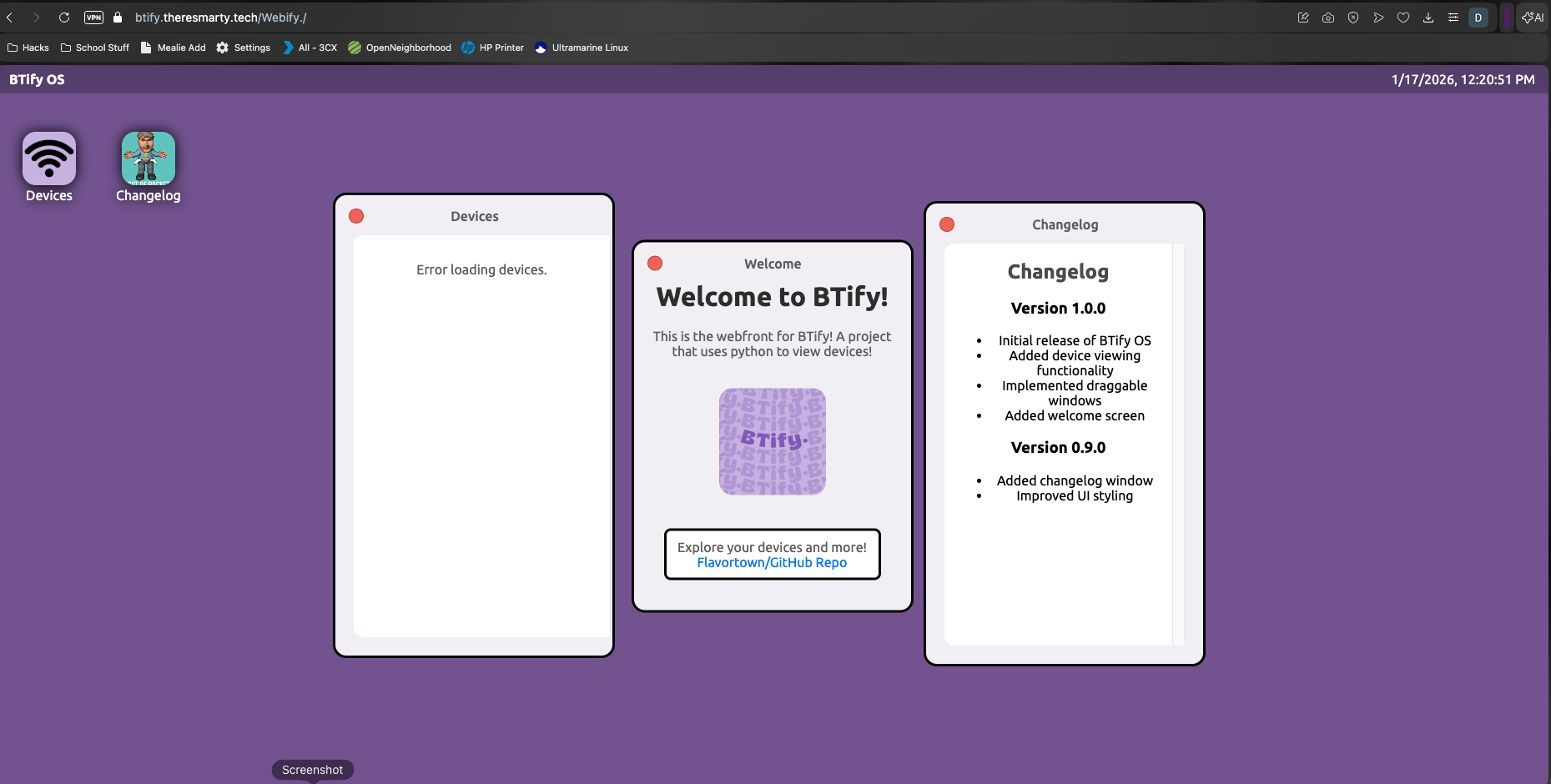Image resolution: width=1551 pixels, height=784 pixels.
Task: Reload the page with the refresh icon
Action: pos(64,18)
